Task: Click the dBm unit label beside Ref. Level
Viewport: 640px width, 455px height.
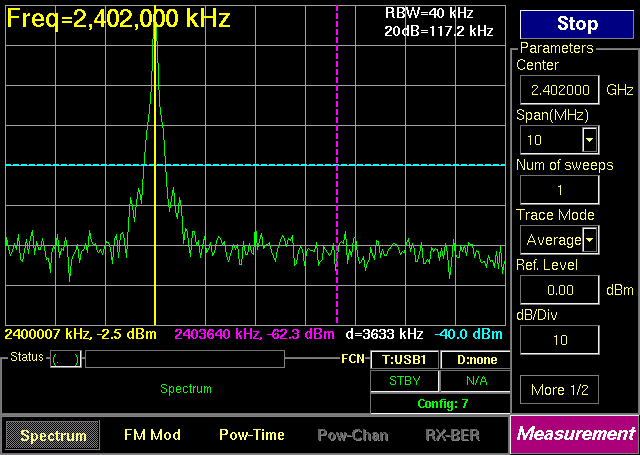Action: [620, 290]
